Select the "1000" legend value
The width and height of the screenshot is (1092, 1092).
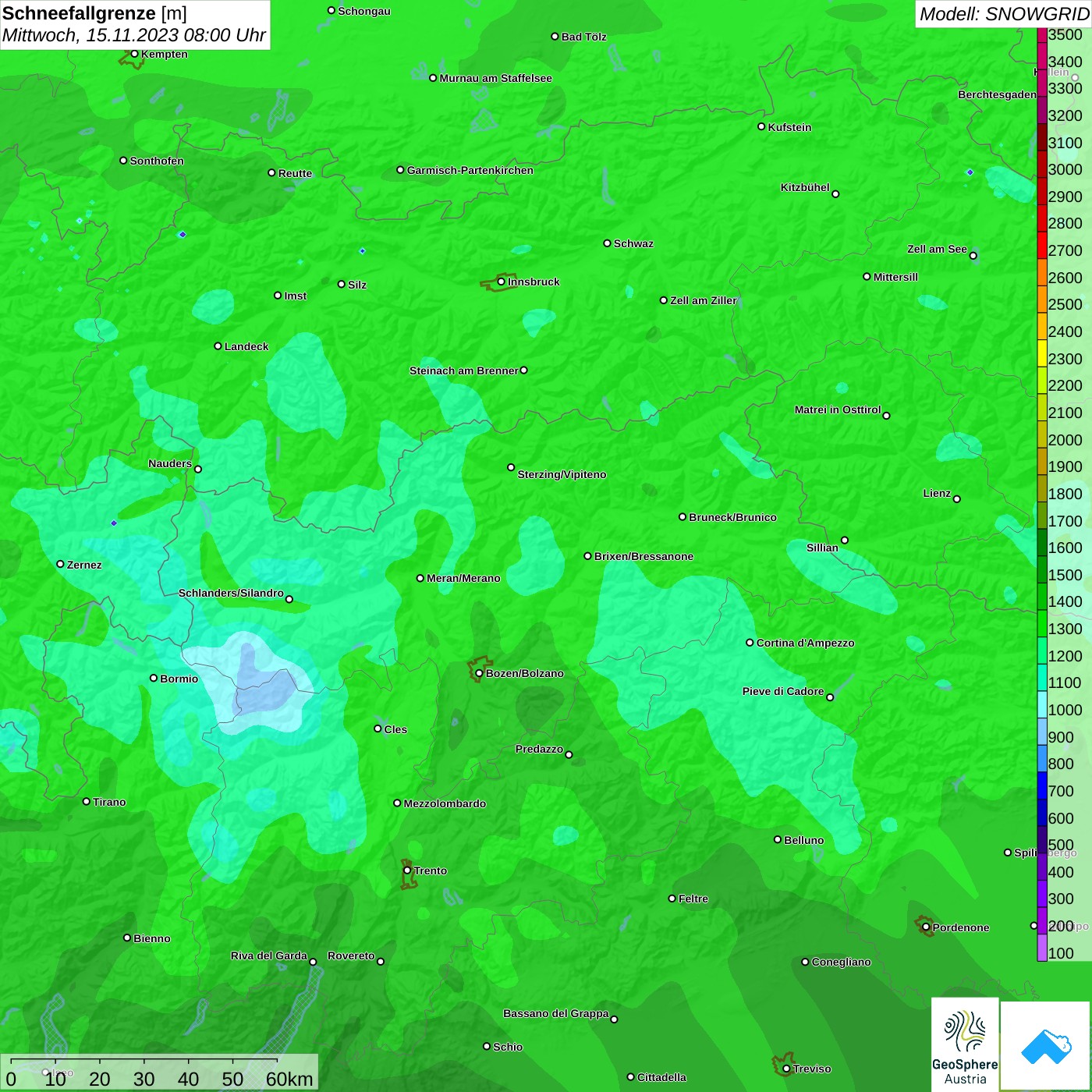[x=1065, y=710]
